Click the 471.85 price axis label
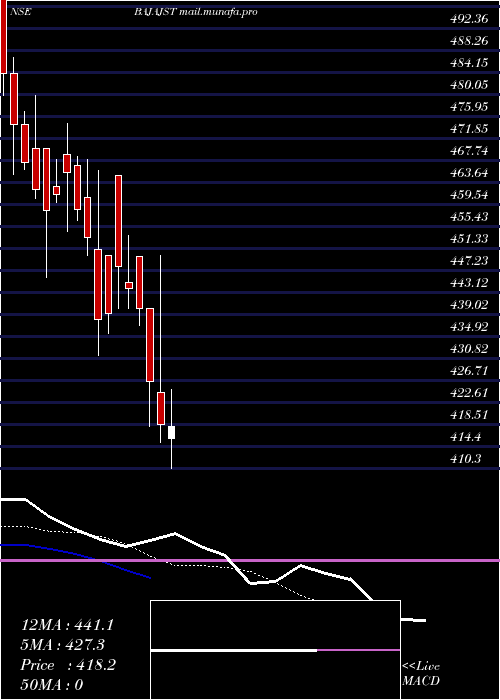 (468, 129)
